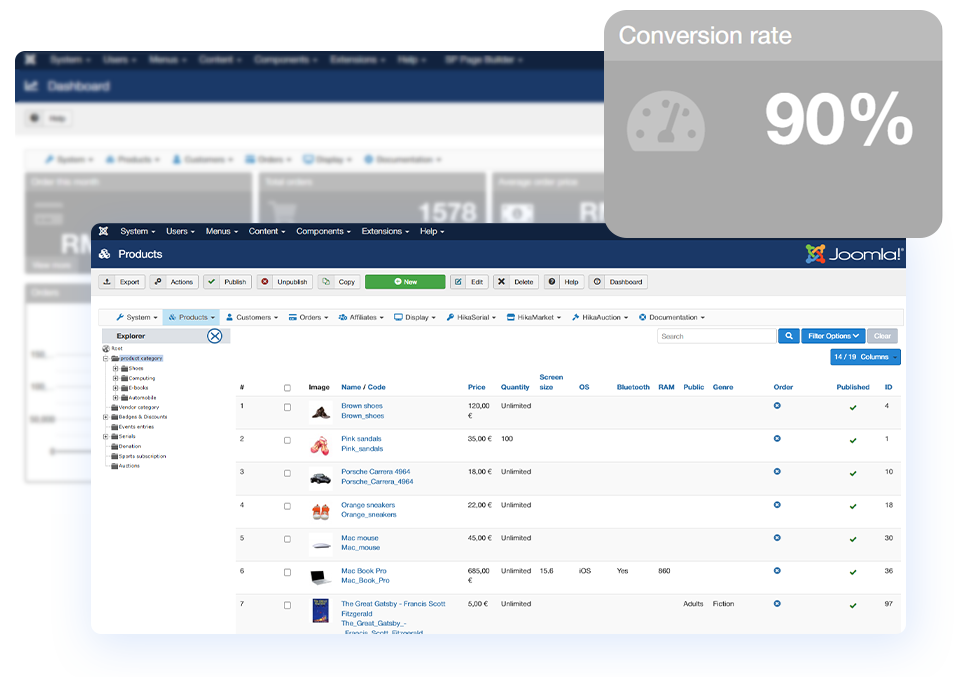
Task: Open the HikaShop Products dropdown menu
Action: point(191,317)
